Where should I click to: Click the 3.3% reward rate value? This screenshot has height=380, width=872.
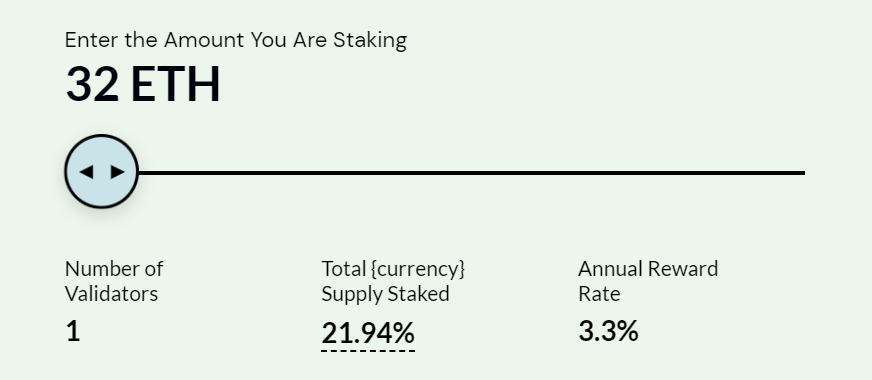click(x=608, y=331)
